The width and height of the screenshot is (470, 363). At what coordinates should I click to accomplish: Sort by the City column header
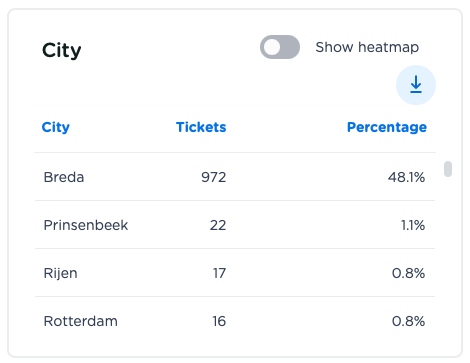pyautogui.click(x=56, y=127)
